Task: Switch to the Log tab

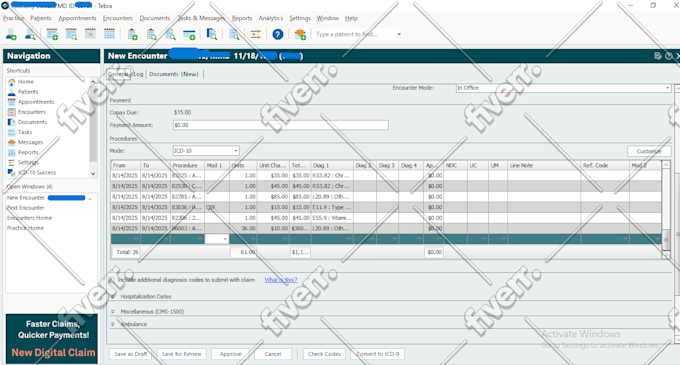Action: pos(138,74)
